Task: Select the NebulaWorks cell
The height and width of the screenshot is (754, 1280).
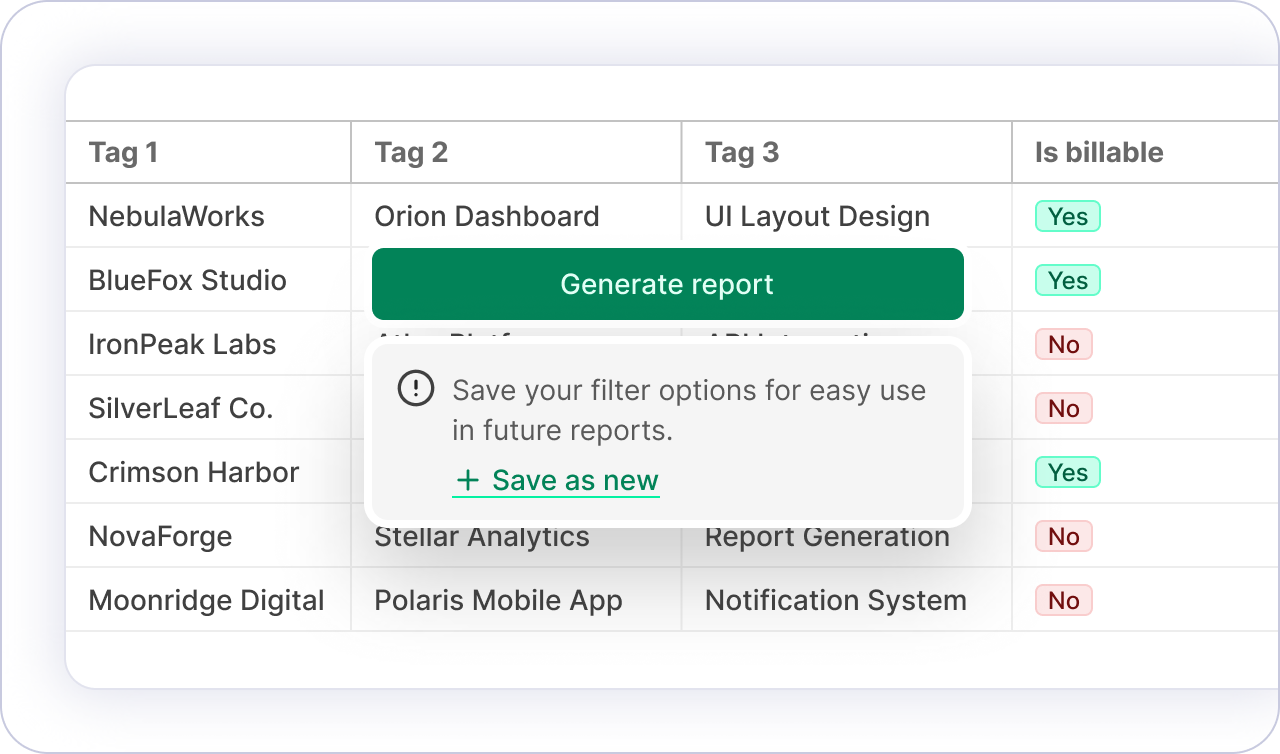Action: [x=176, y=216]
